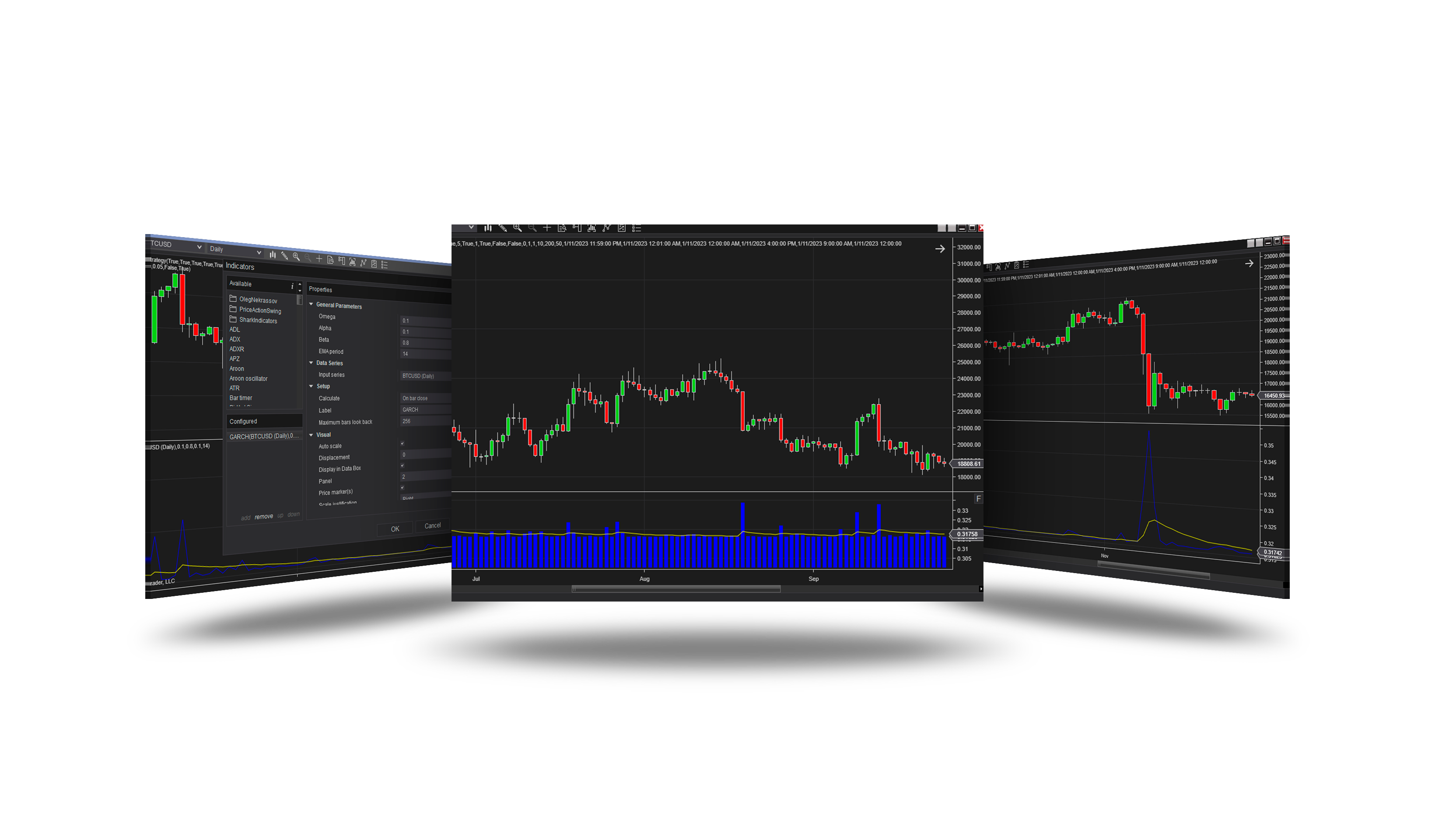Click the right arrow at top of center chart

point(940,249)
